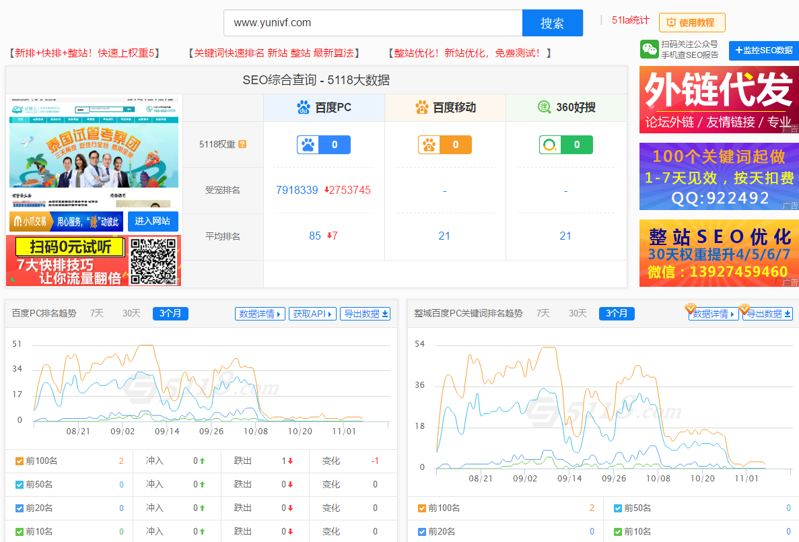The width and height of the screenshot is (799, 542).
Task: Click the 进入网站 button
Action: pos(152,221)
